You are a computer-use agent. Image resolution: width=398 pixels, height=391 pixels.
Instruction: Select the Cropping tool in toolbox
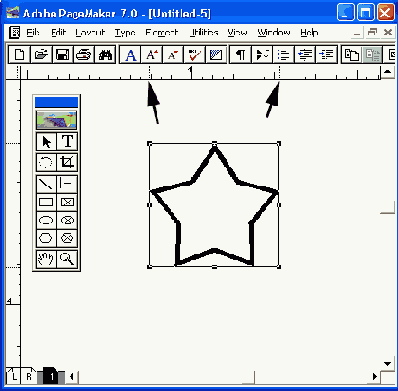click(67, 162)
